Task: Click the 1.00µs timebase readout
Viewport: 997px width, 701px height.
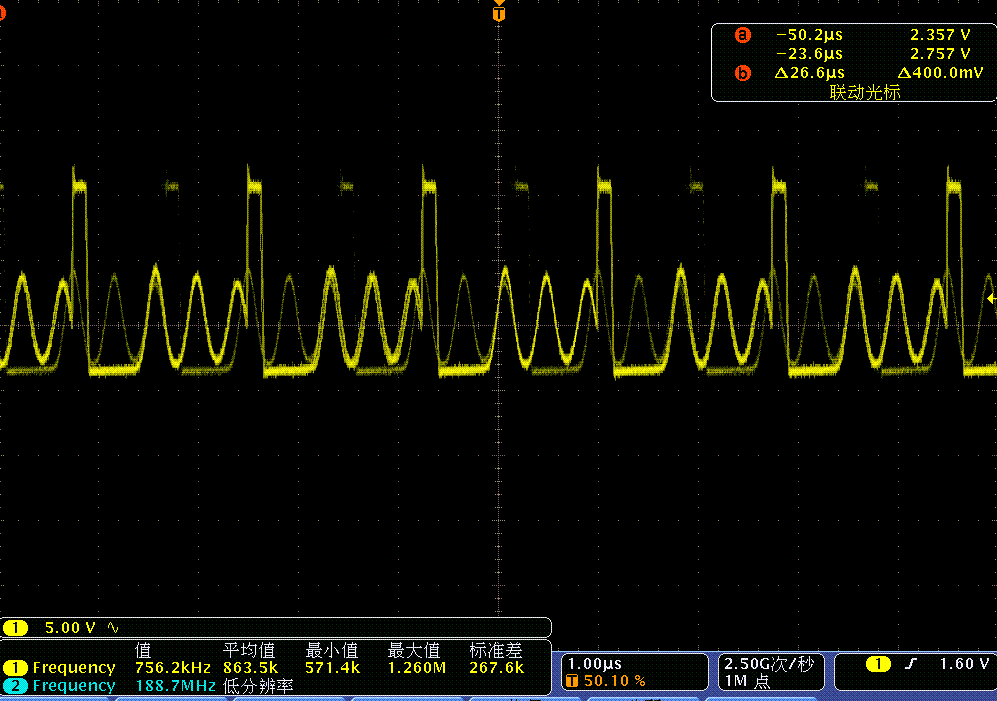Action: click(595, 663)
